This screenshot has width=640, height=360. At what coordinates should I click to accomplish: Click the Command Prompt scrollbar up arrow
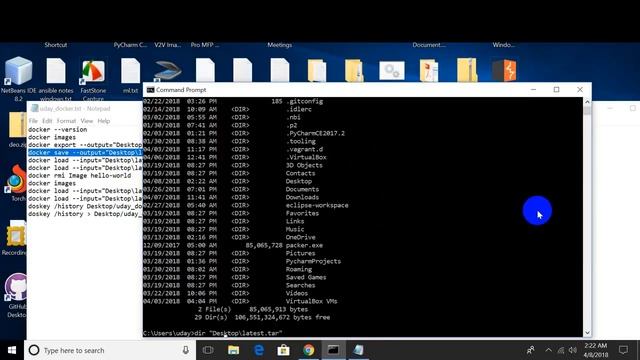587,102
